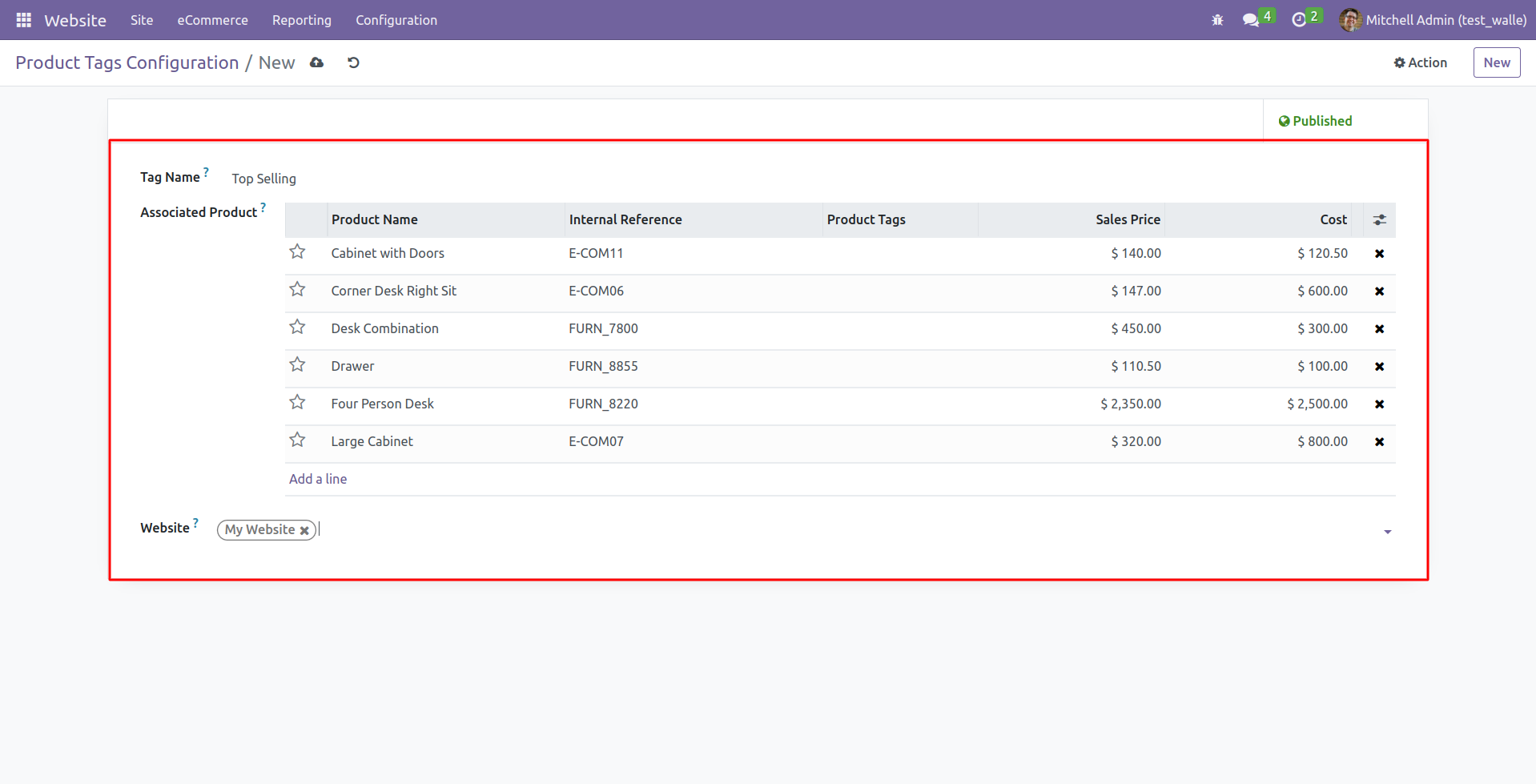This screenshot has height=784, width=1536.
Task: Open the apps grid menu icon
Action: click(23, 20)
